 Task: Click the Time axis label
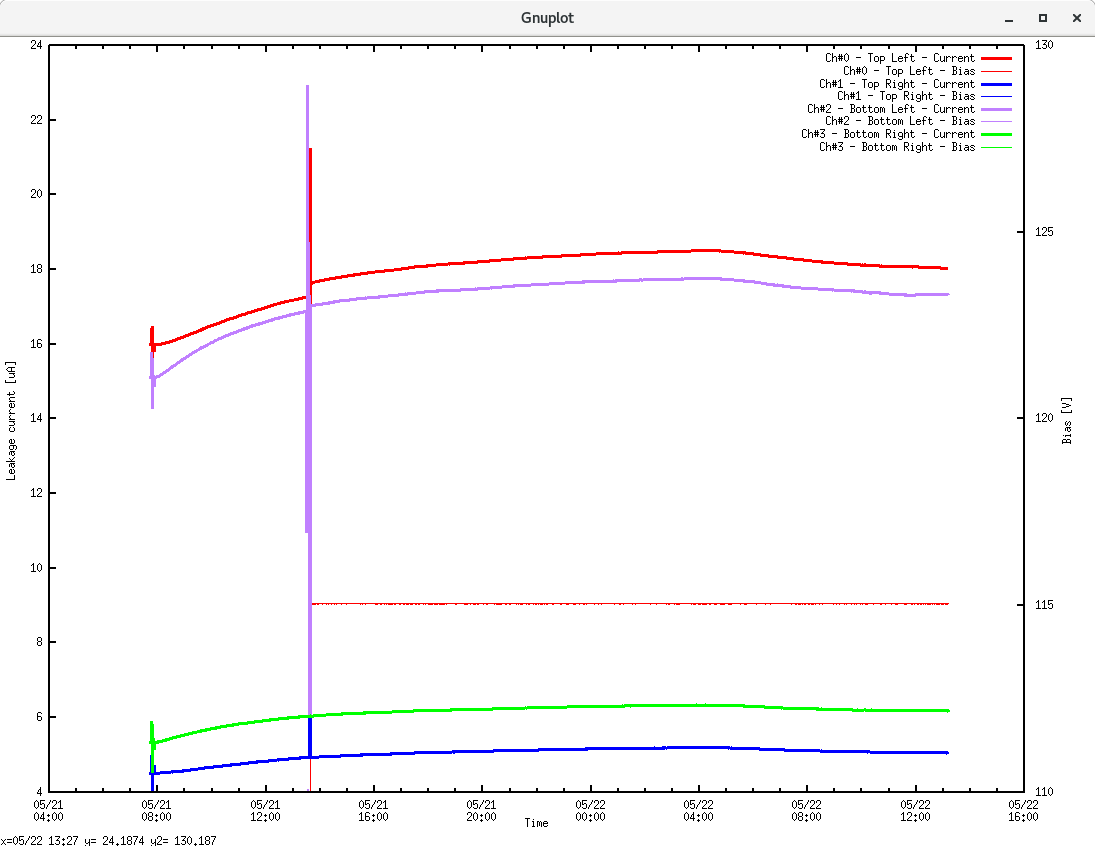[536, 823]
